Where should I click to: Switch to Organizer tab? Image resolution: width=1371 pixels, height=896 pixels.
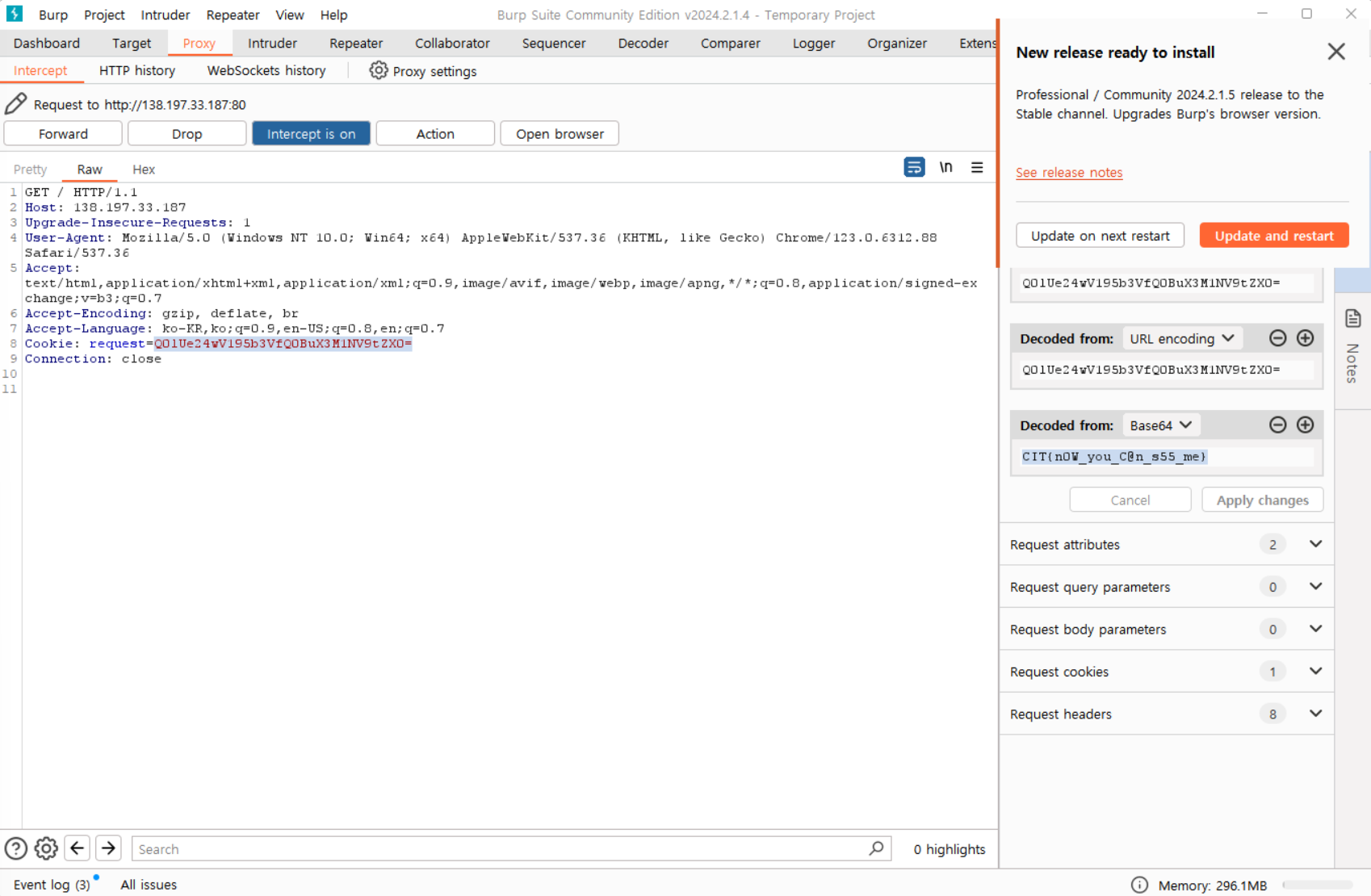(x=897, y=43)
